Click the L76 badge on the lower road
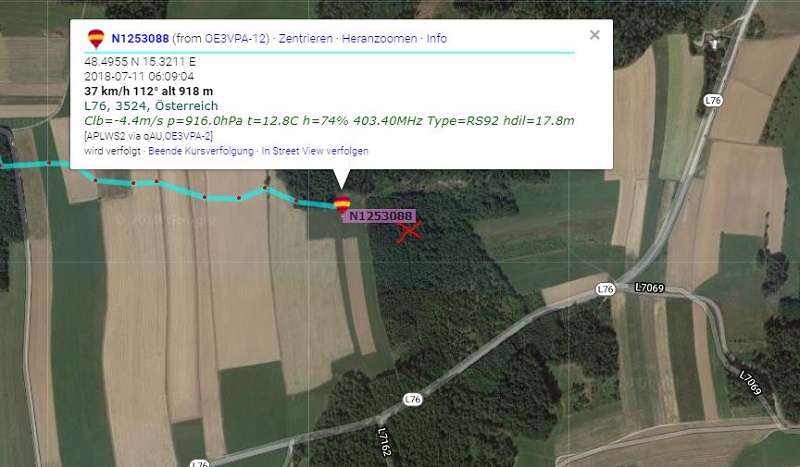The image size is (800, 467). tap(413, 399)
